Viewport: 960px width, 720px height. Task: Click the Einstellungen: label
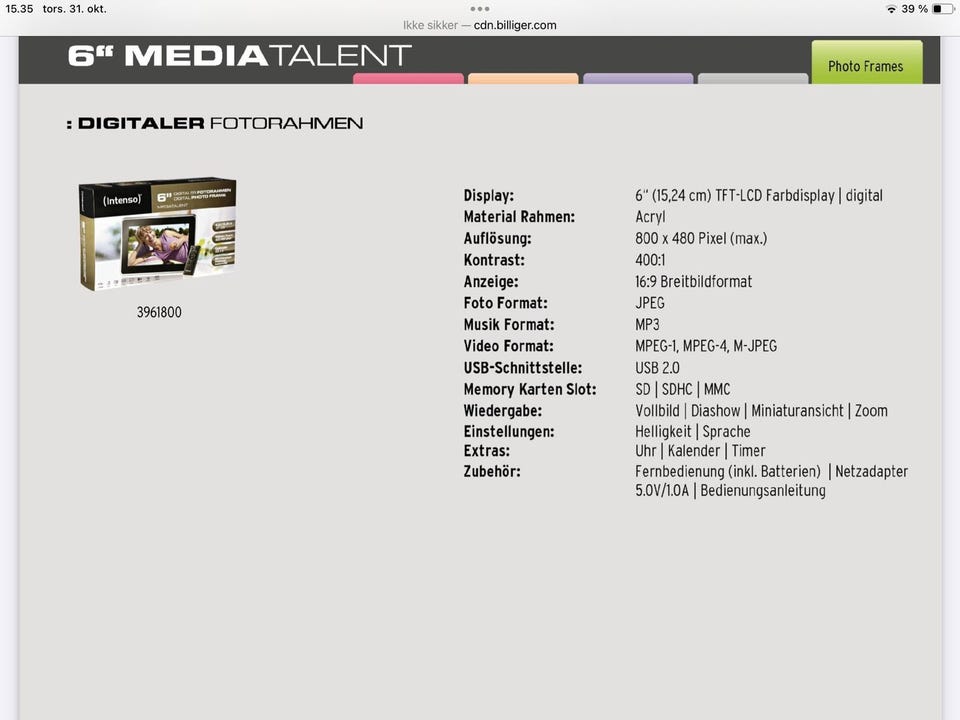coord(509,432)
